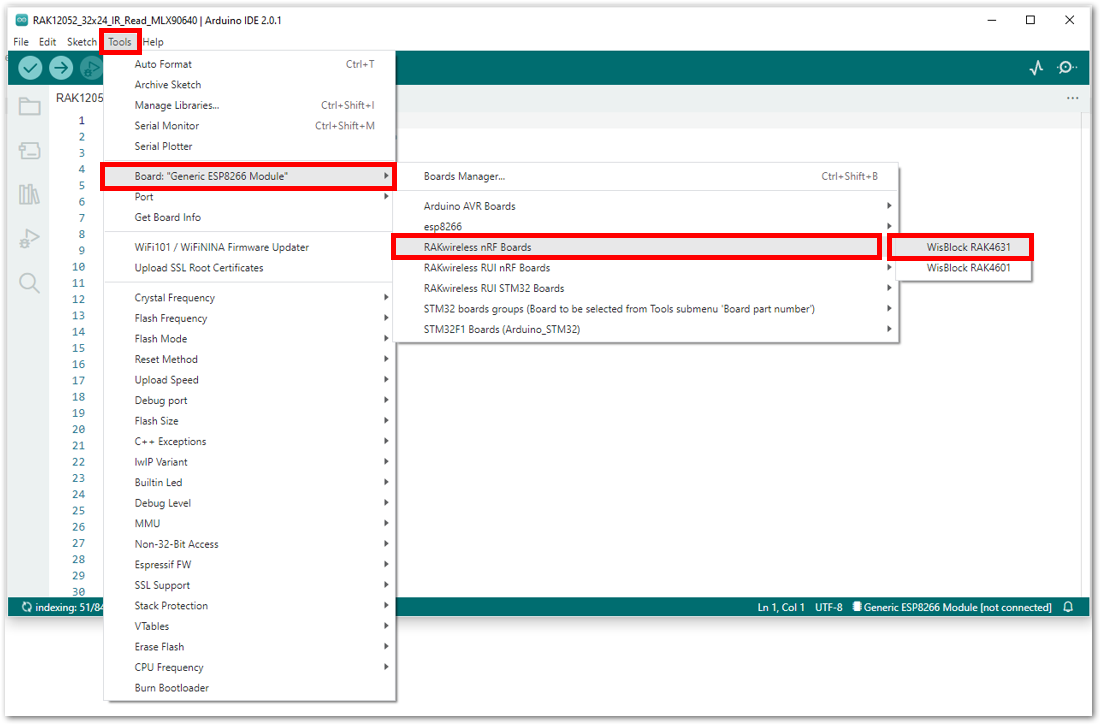Expand Arduino AVR Boards group
This screenshot has width=1101, height=725.
(x=646, y=206)
